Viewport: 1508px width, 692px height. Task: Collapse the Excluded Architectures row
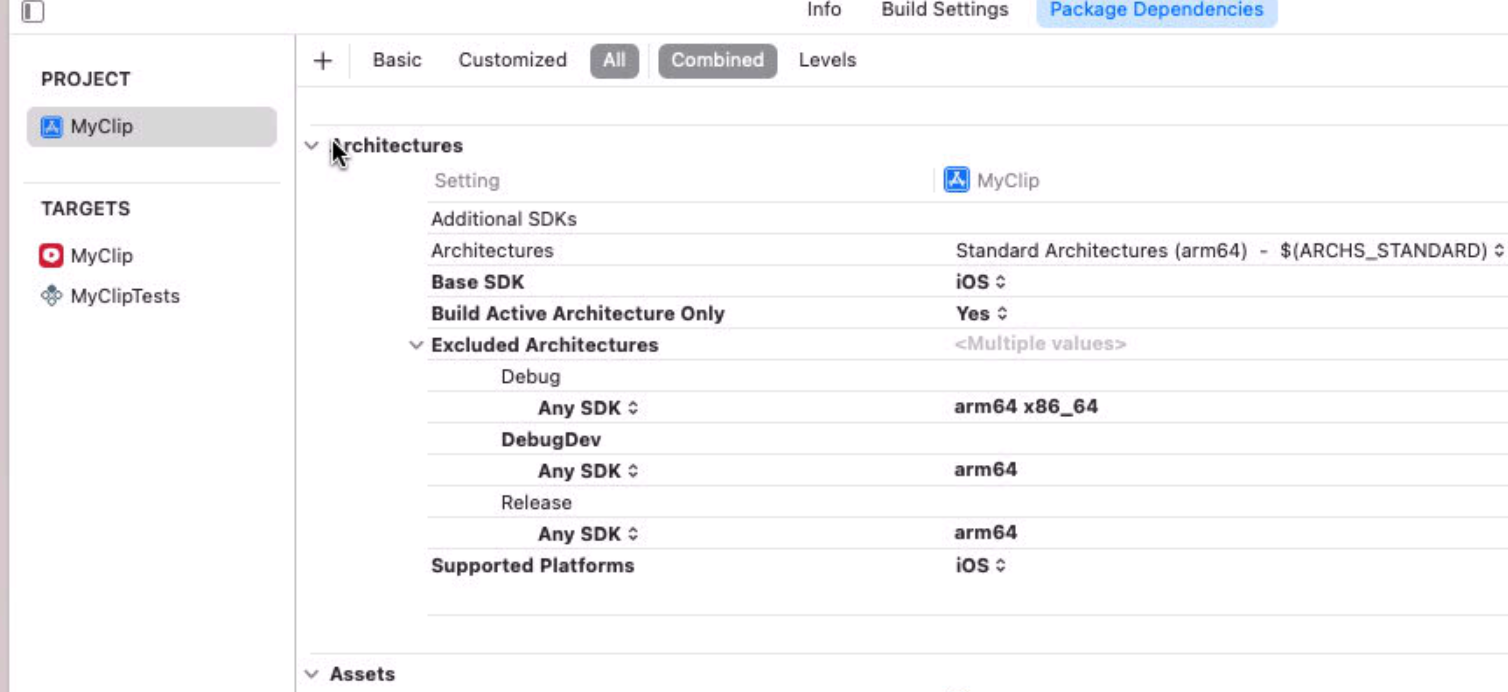click(x=416, y=345)
